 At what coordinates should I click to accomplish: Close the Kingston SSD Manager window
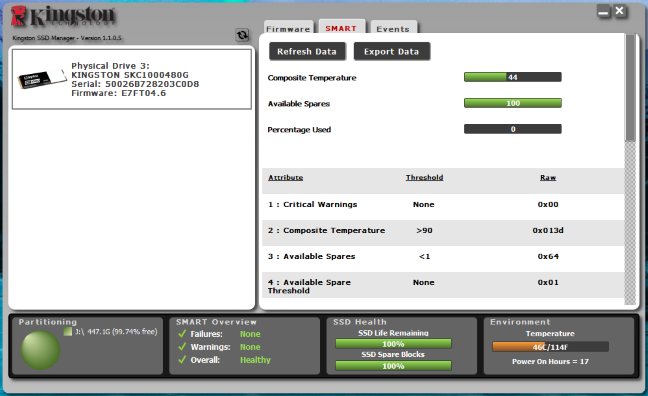619,11
